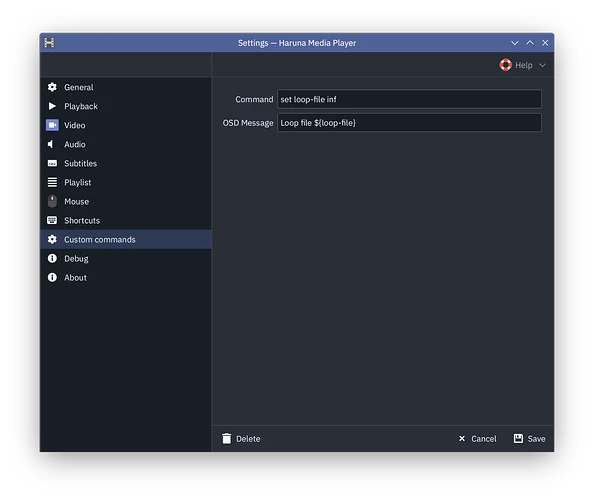
Task: Click the Mouse icon in sidebar
Action: tap(52, 201)
